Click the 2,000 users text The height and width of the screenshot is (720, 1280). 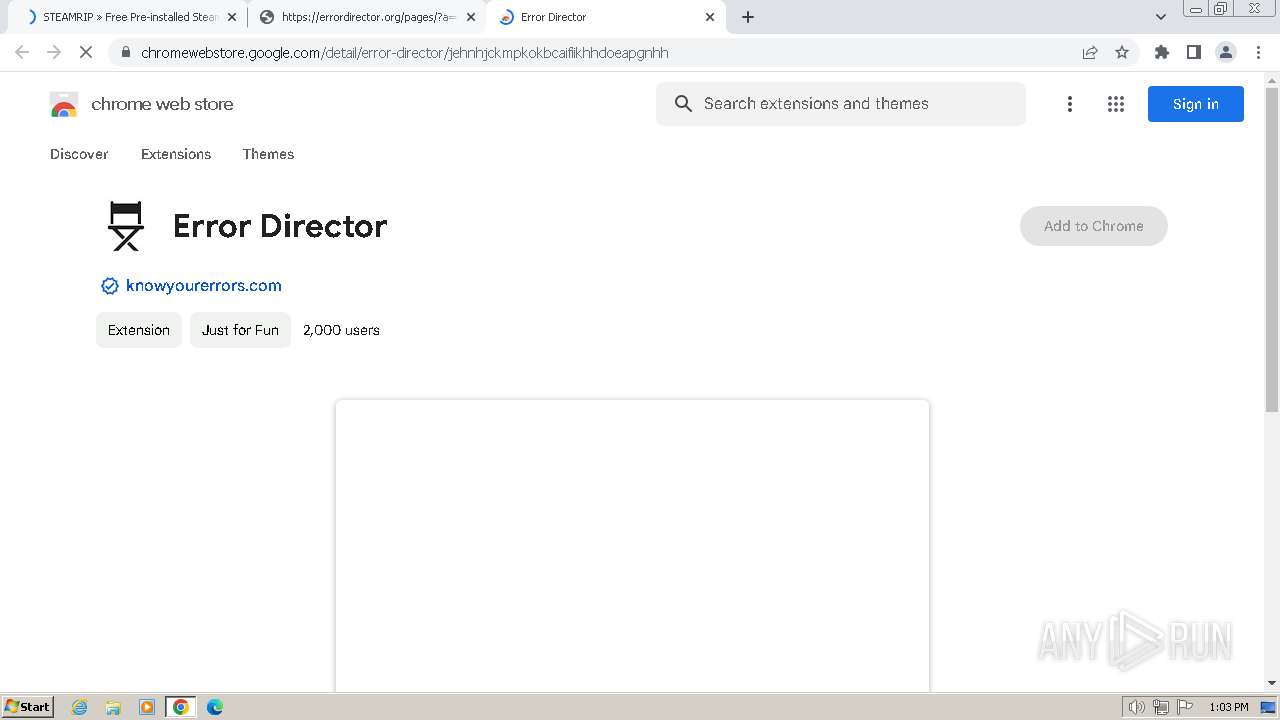coord(341,330)
